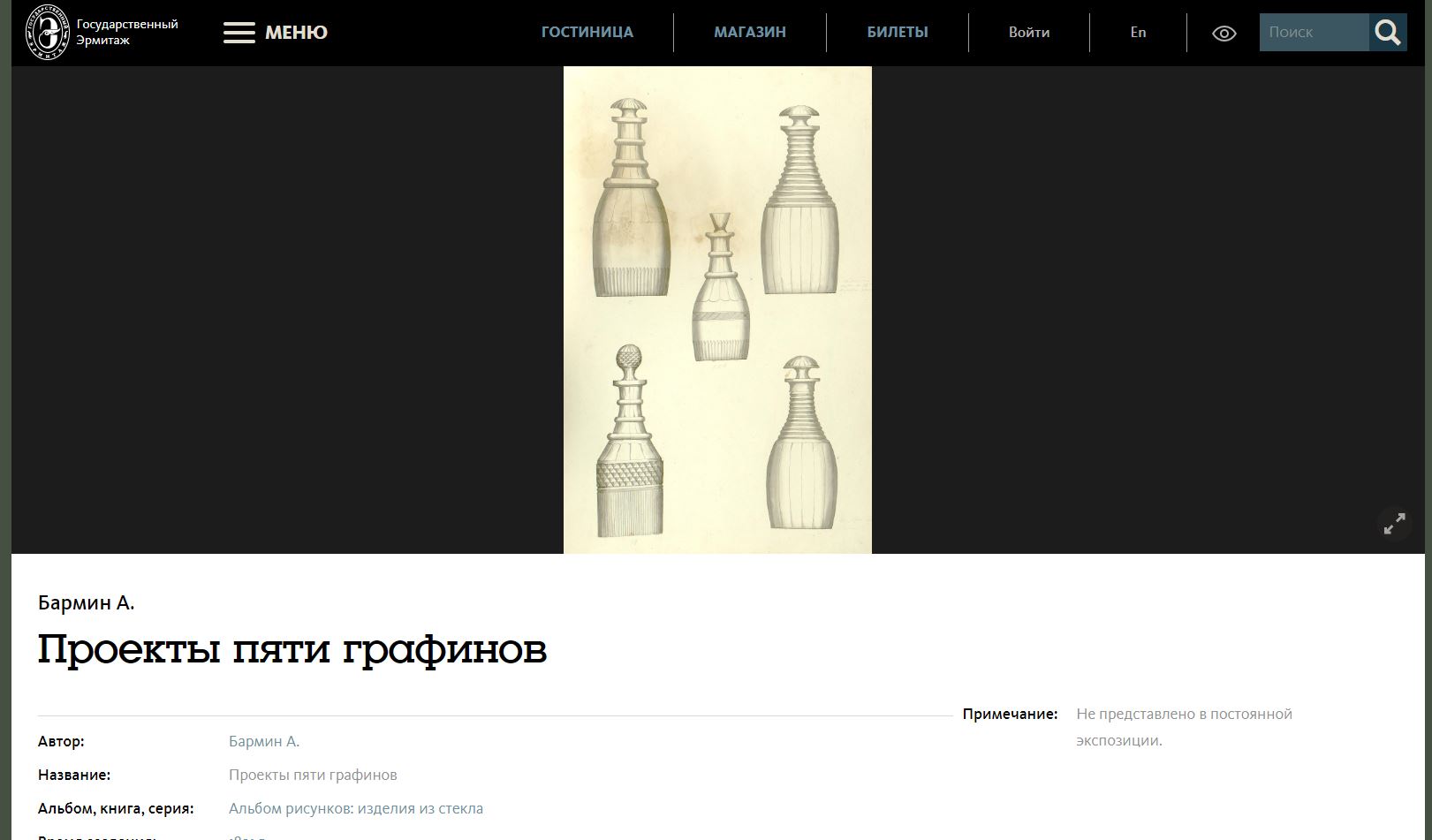This screenshot has height=840, width=1432.
Task: Open the hamburger МЕНЮ icon
Action: tap(239, 33)
